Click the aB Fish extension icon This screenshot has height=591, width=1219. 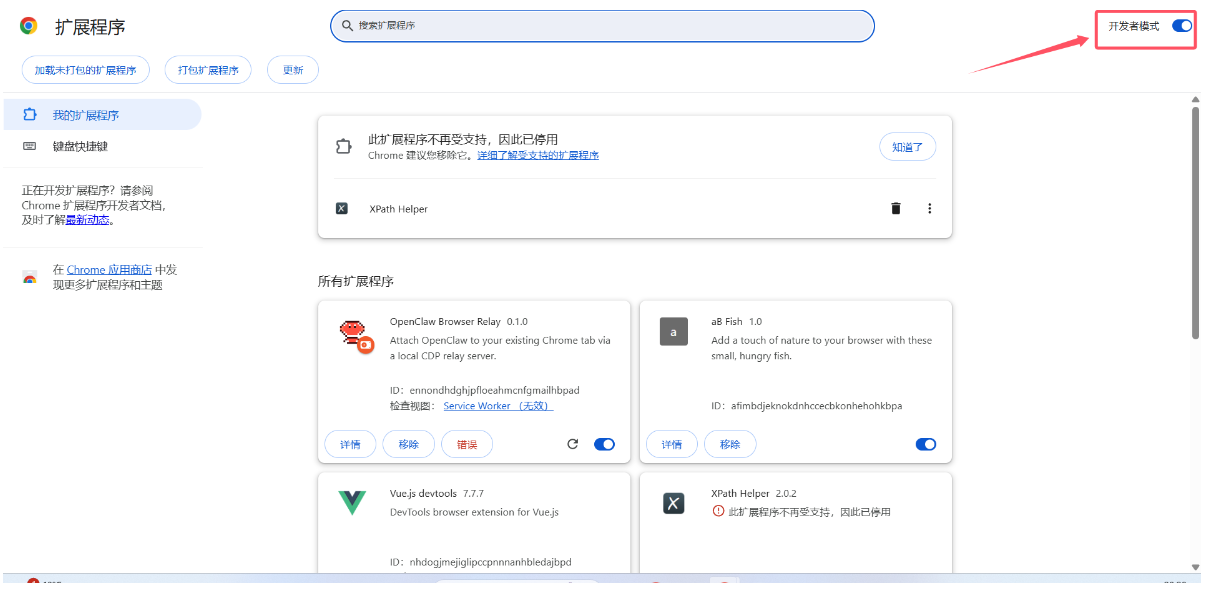pos(674,332)
